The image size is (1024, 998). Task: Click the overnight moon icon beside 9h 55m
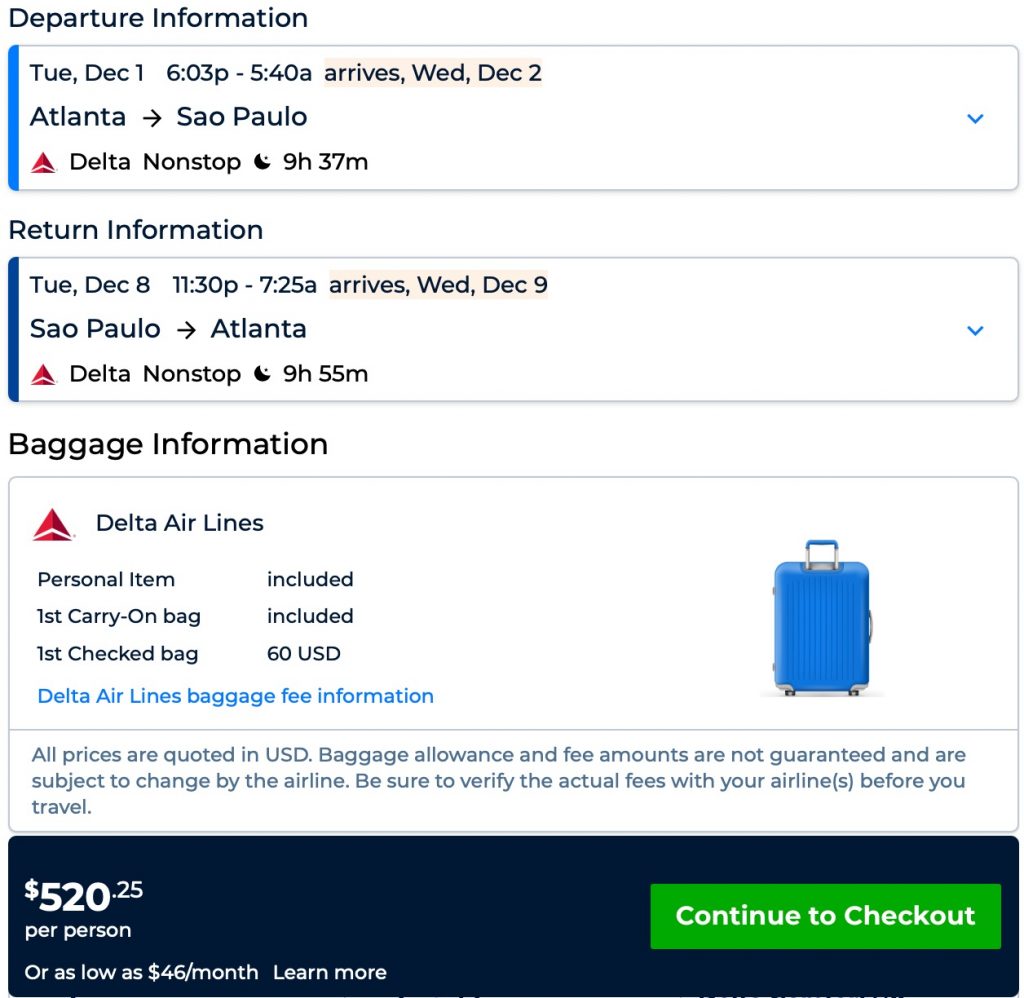tap(262, 374)
